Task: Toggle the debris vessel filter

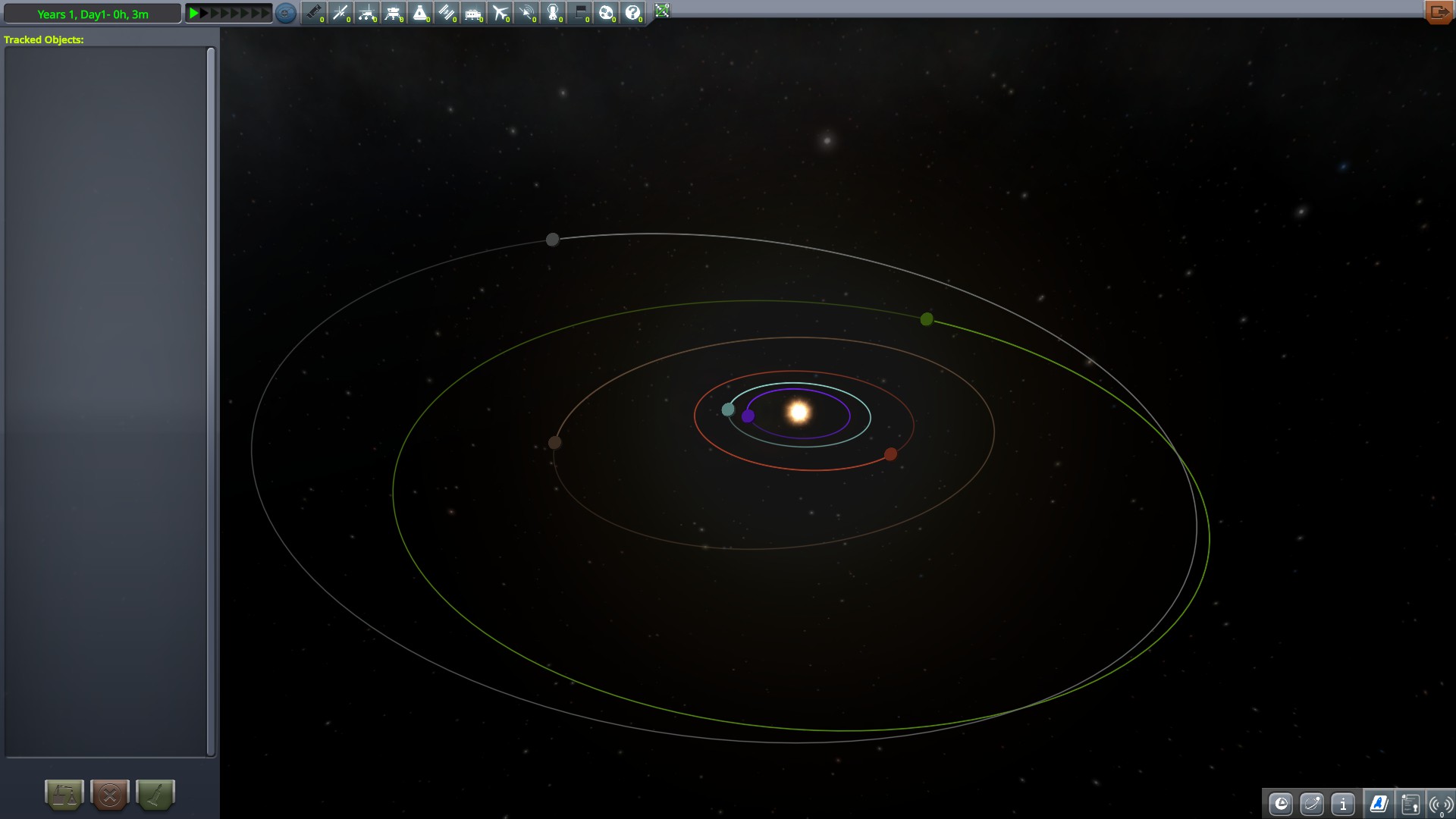Action: point(314,13)
